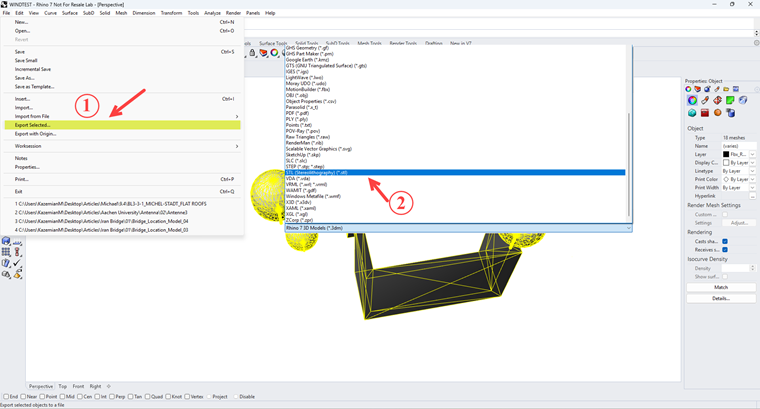Click the Name field showing (varies)
The height and width of the screenshot is (409, 760).
point(738,146)
